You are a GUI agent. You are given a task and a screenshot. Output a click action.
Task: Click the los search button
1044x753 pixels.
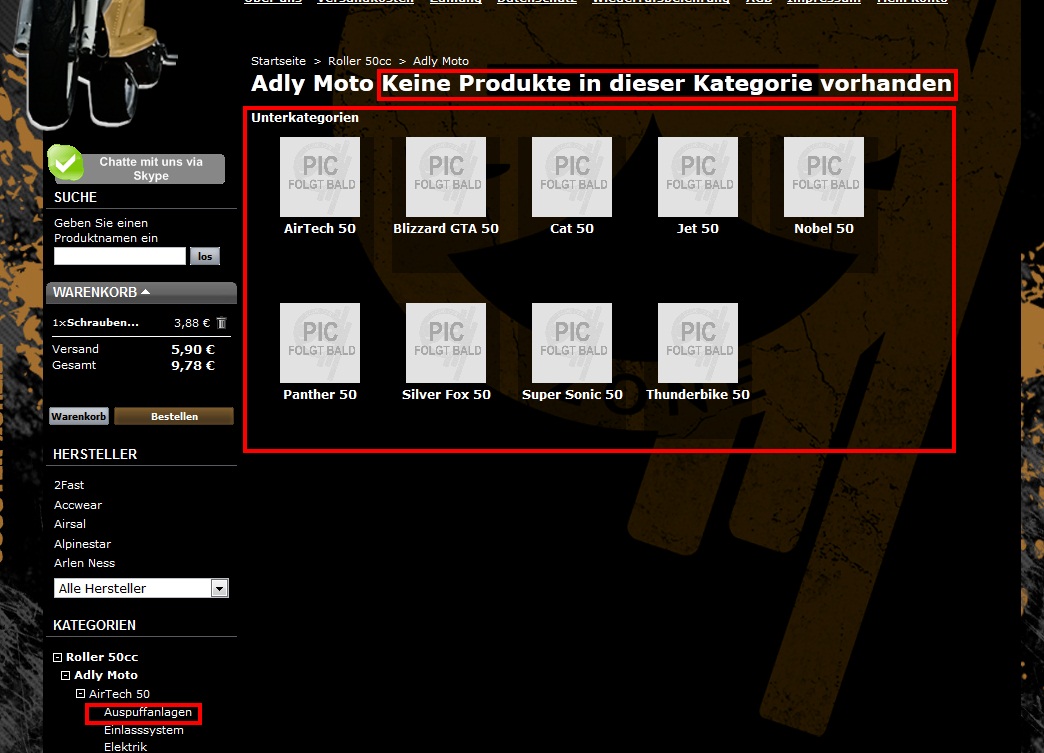(205, 256)
